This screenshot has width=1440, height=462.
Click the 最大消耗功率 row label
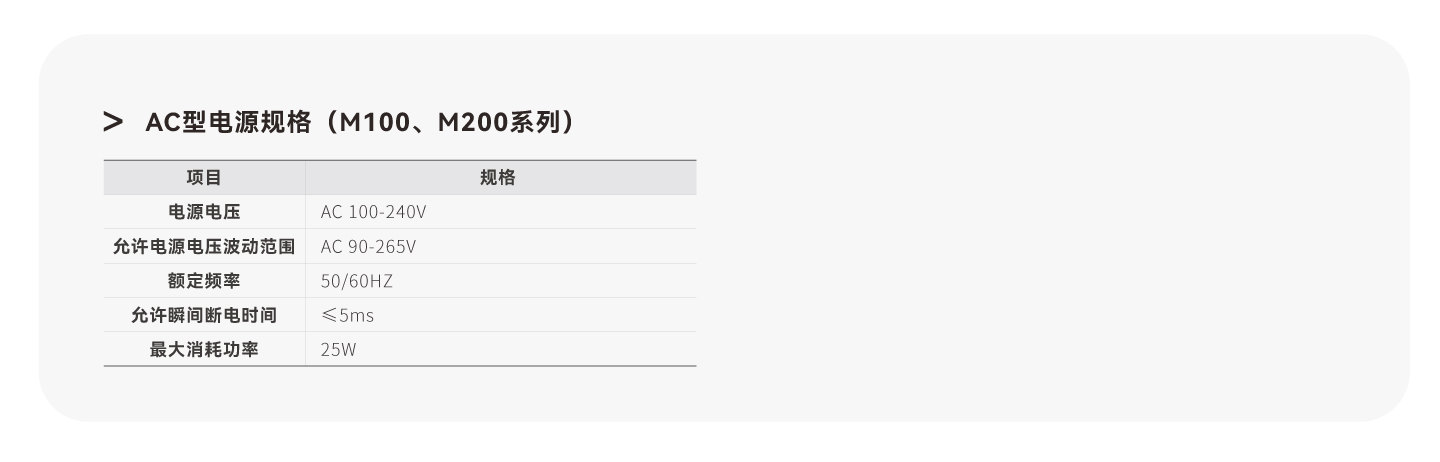click(204, 350)
